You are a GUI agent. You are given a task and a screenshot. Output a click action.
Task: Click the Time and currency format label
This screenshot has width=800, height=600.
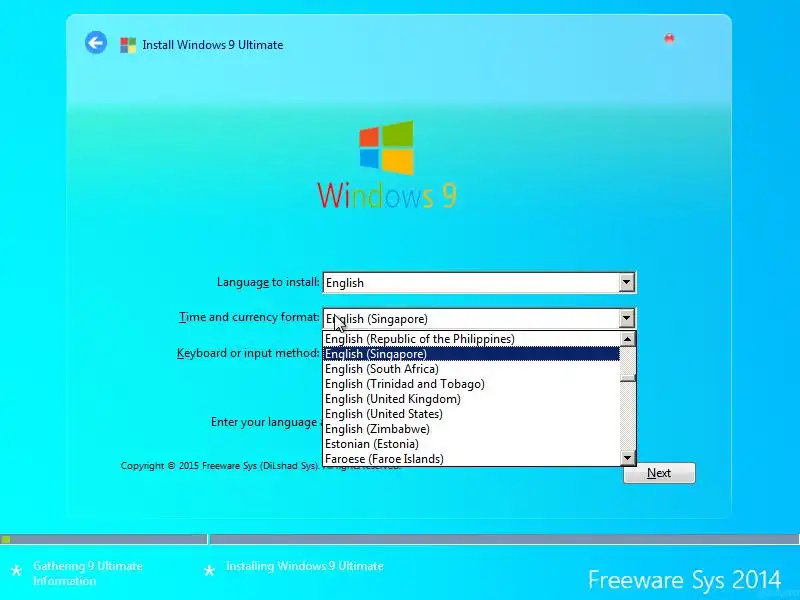(x=249, y=317)
